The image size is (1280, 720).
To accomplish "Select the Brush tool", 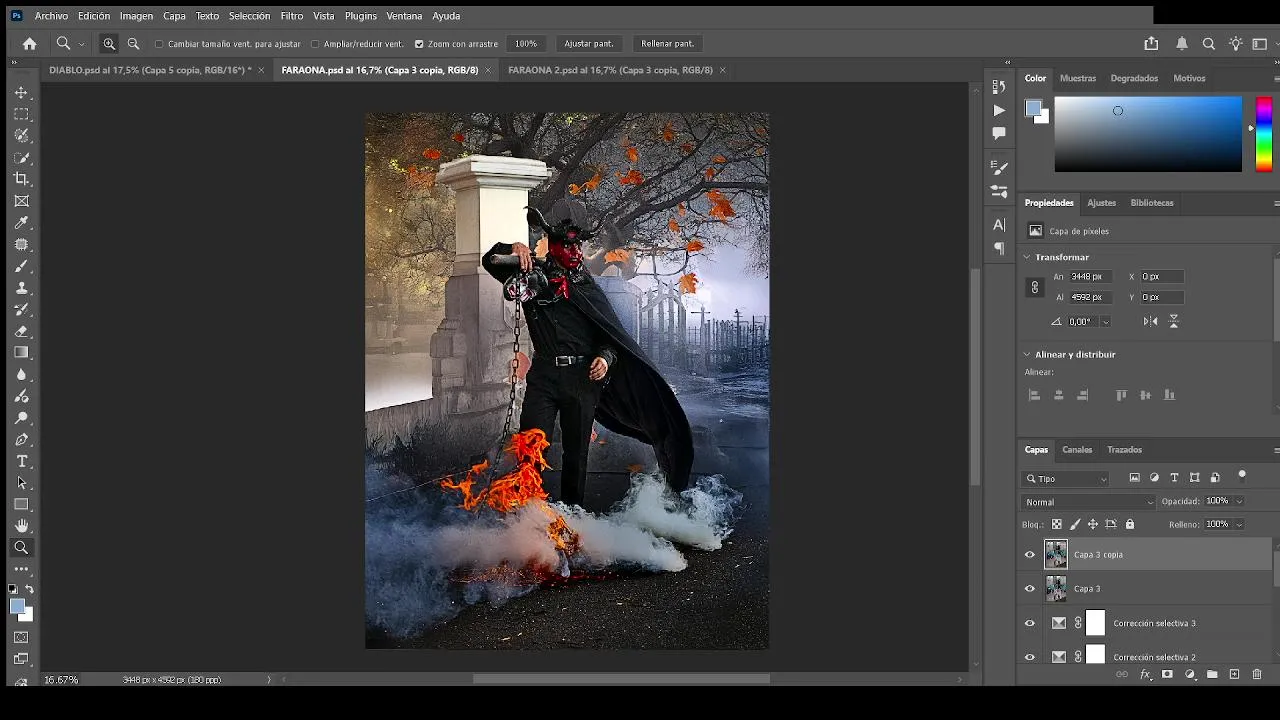I will pyautogui.click(x=21, y=266).
